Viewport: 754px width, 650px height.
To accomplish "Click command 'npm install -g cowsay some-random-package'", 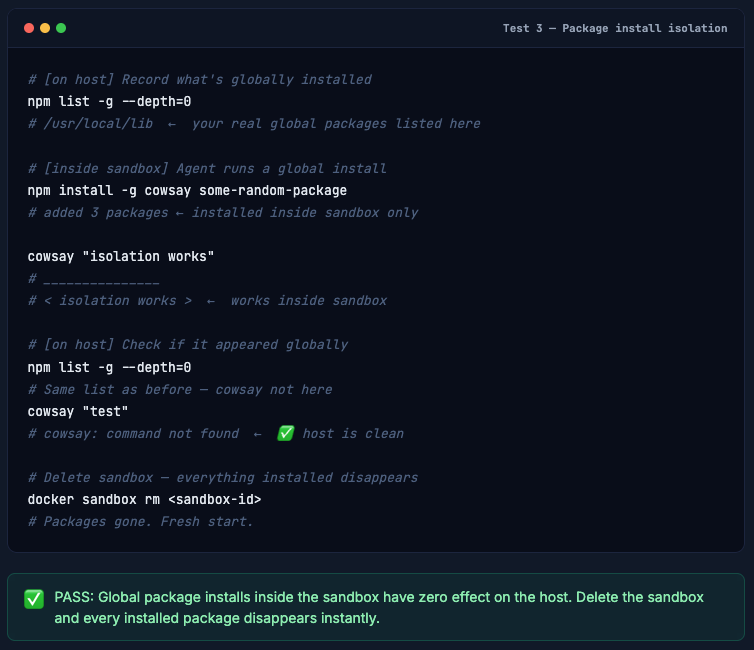I will pyautogui.click(x=187, y=190).
